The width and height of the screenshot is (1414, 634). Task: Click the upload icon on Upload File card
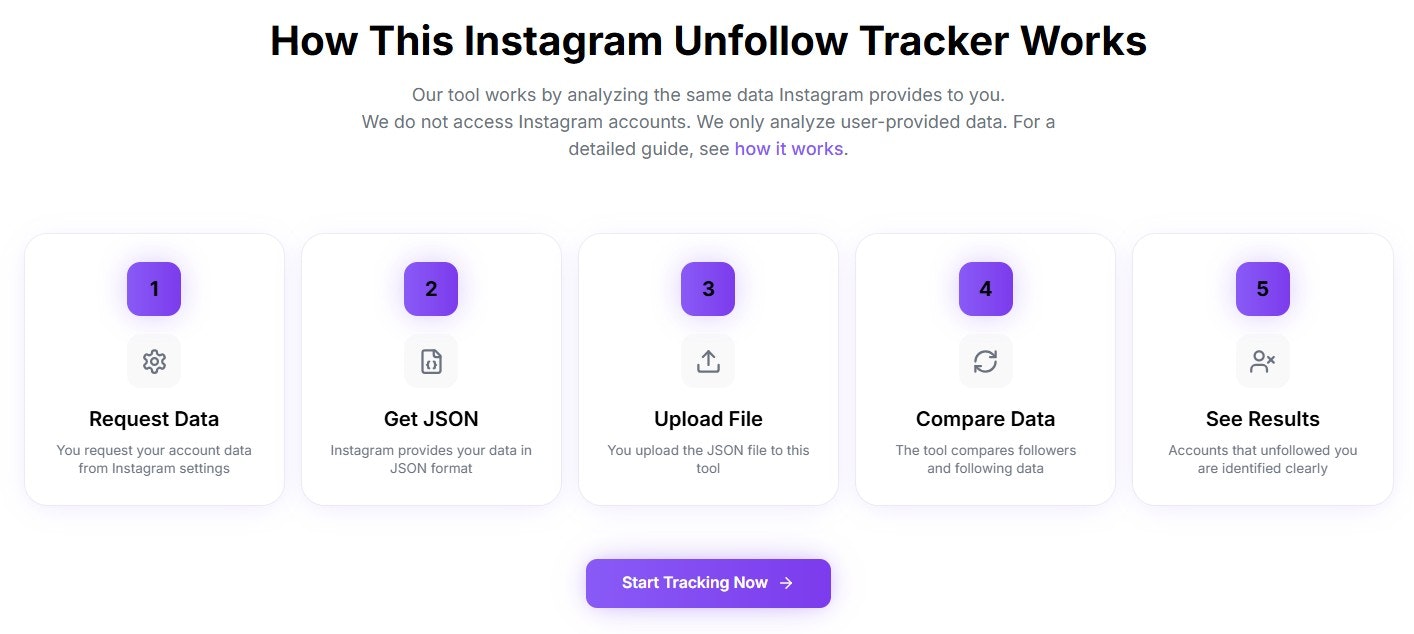coord(708,361)
